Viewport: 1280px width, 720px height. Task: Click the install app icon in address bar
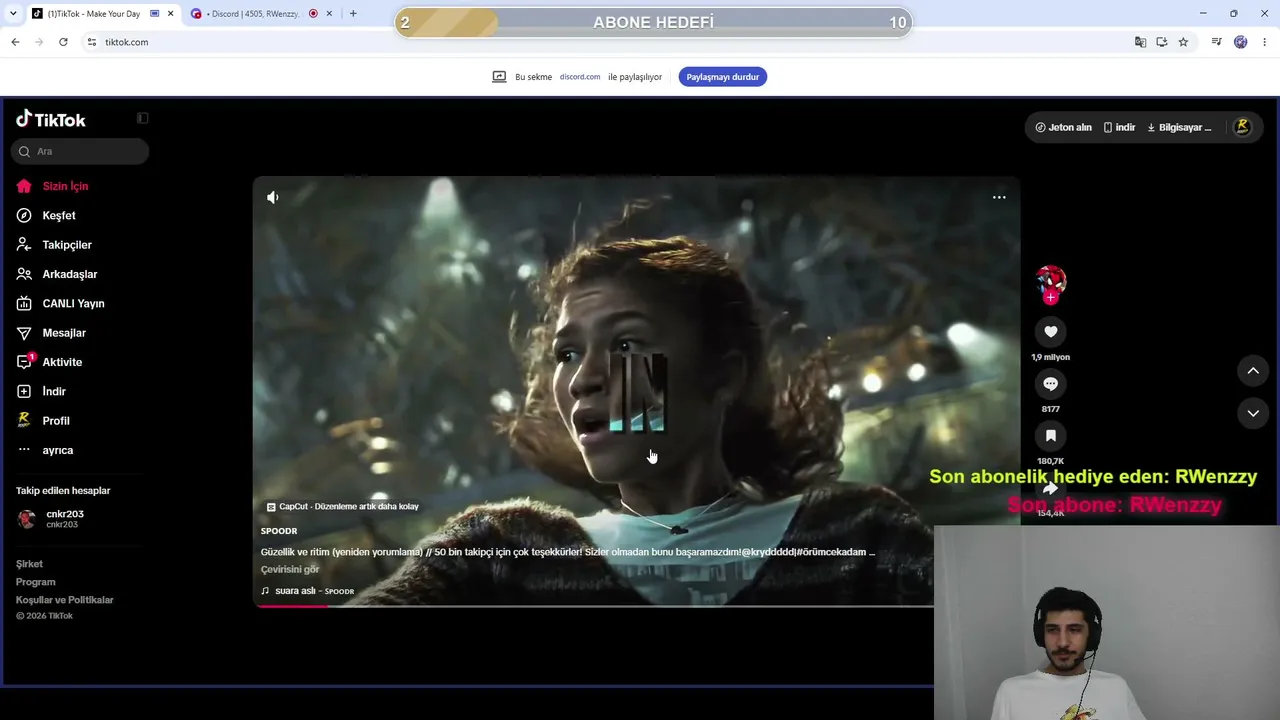1162,42
